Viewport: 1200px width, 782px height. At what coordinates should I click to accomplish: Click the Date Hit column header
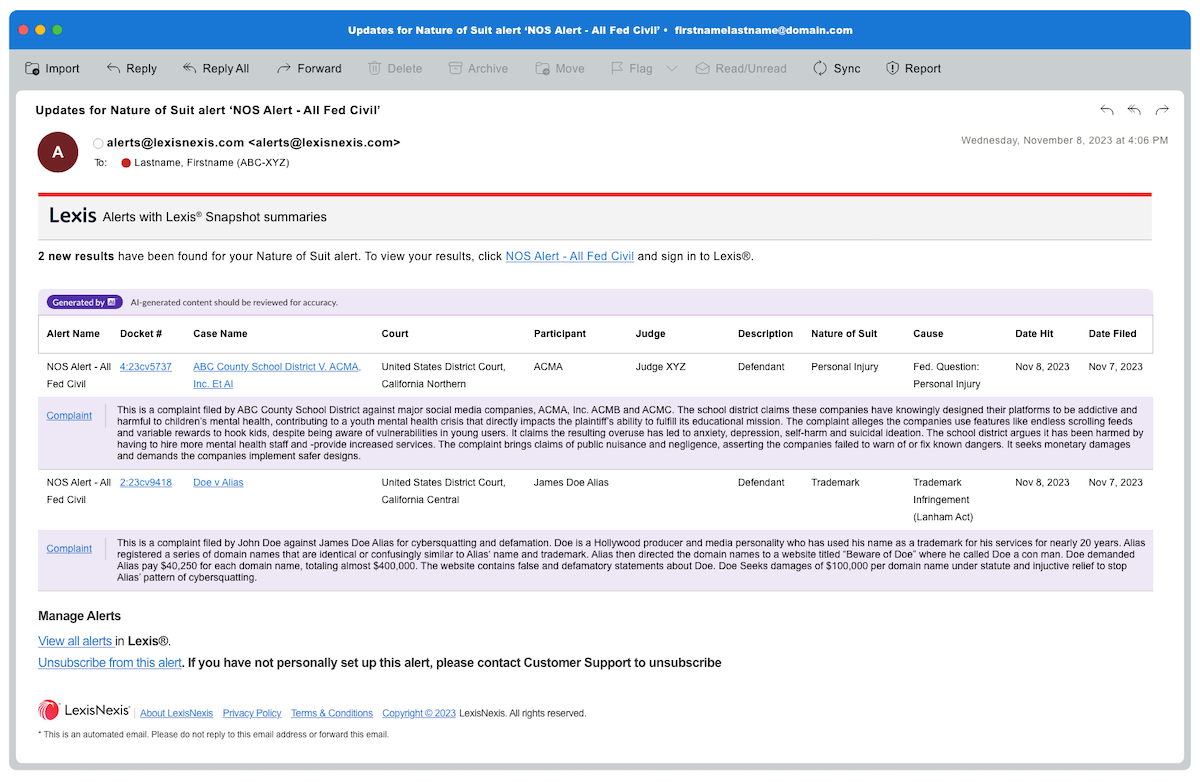pos(1036,334)
